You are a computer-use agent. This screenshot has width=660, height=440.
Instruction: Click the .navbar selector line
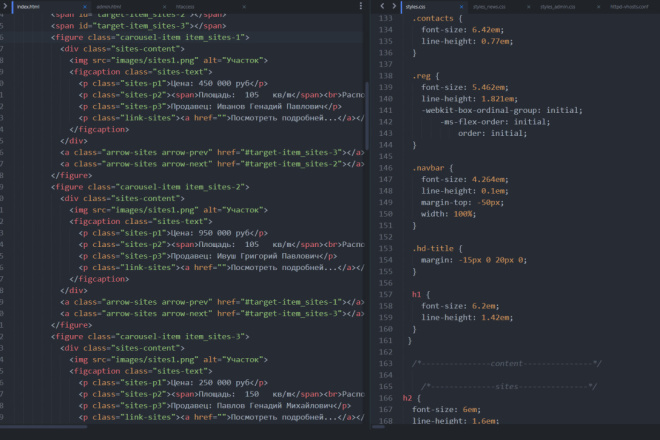433,168
